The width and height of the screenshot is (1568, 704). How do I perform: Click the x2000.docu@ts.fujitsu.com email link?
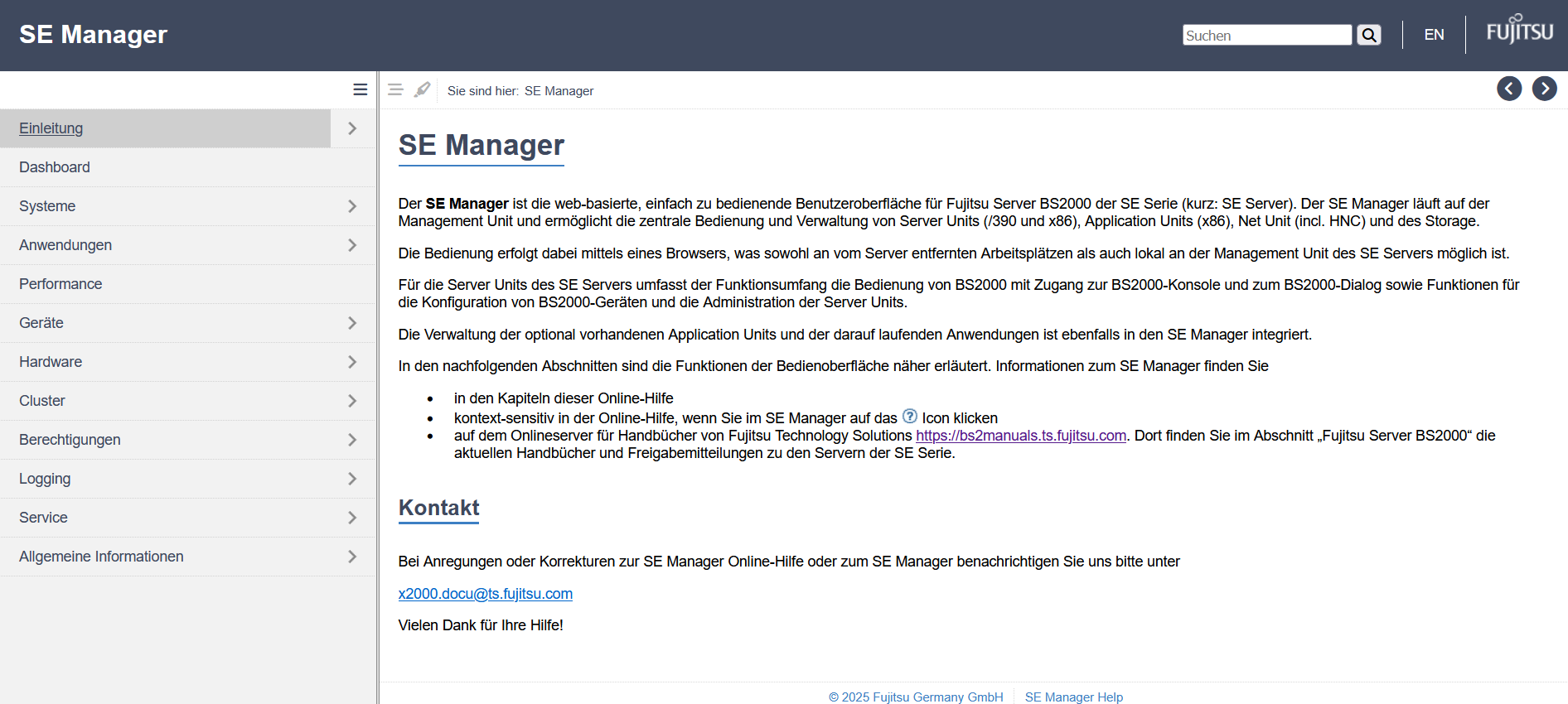[x=485, y=594]
